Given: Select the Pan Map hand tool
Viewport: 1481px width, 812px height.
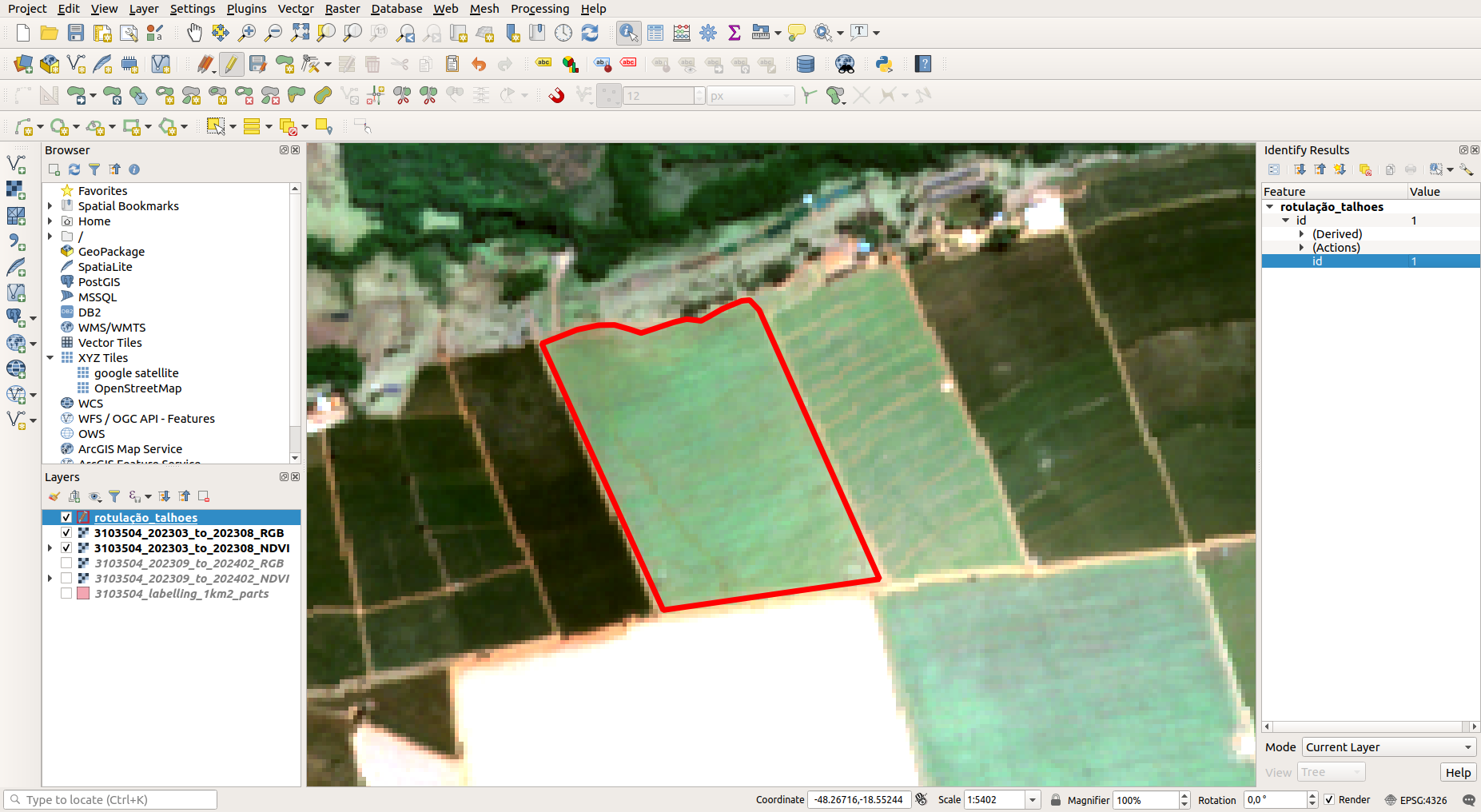Looking at the screenshot, I should pos(194,33).
